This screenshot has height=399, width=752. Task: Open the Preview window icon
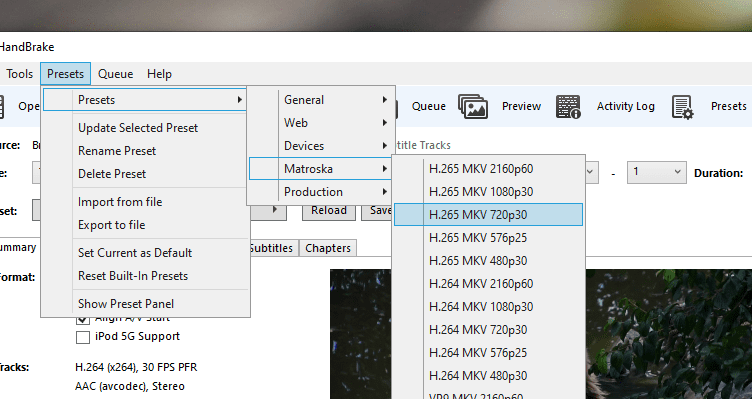(x=473, y=106)
